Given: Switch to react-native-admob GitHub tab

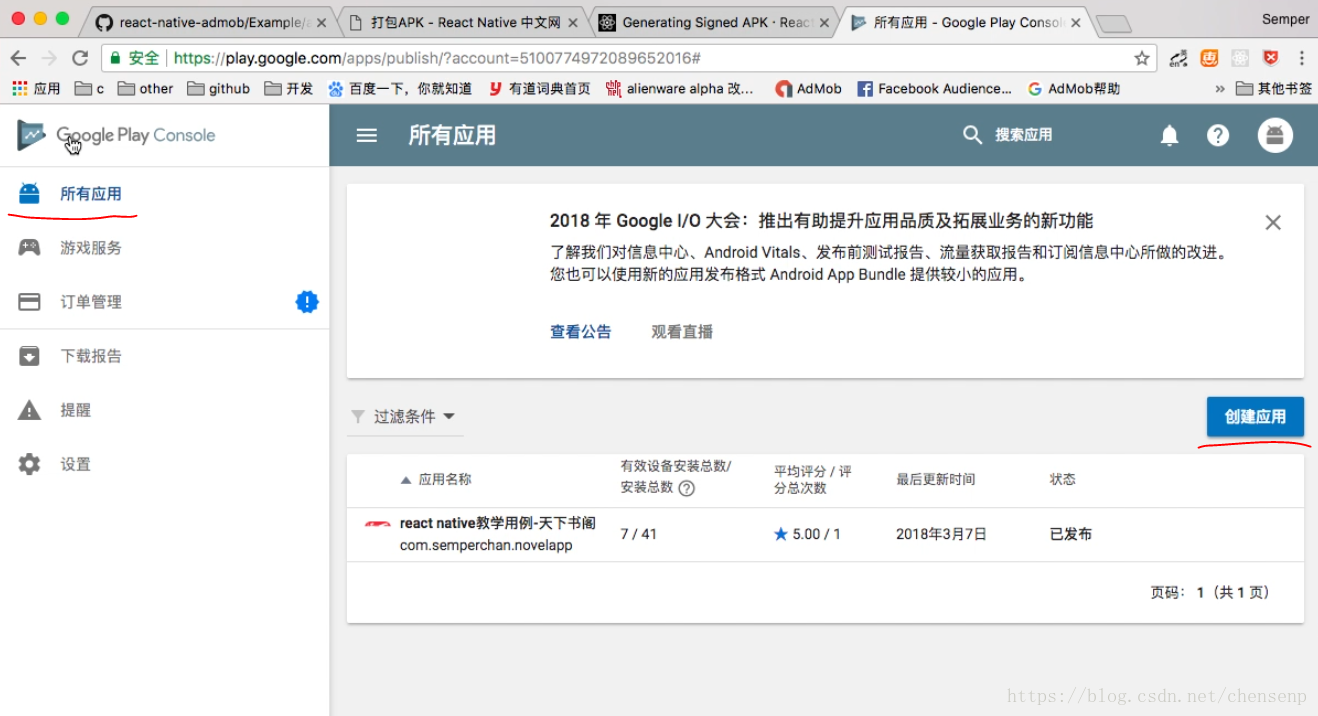Looking at the screenshot, I should pyautogui.click(x=211, y=22).
